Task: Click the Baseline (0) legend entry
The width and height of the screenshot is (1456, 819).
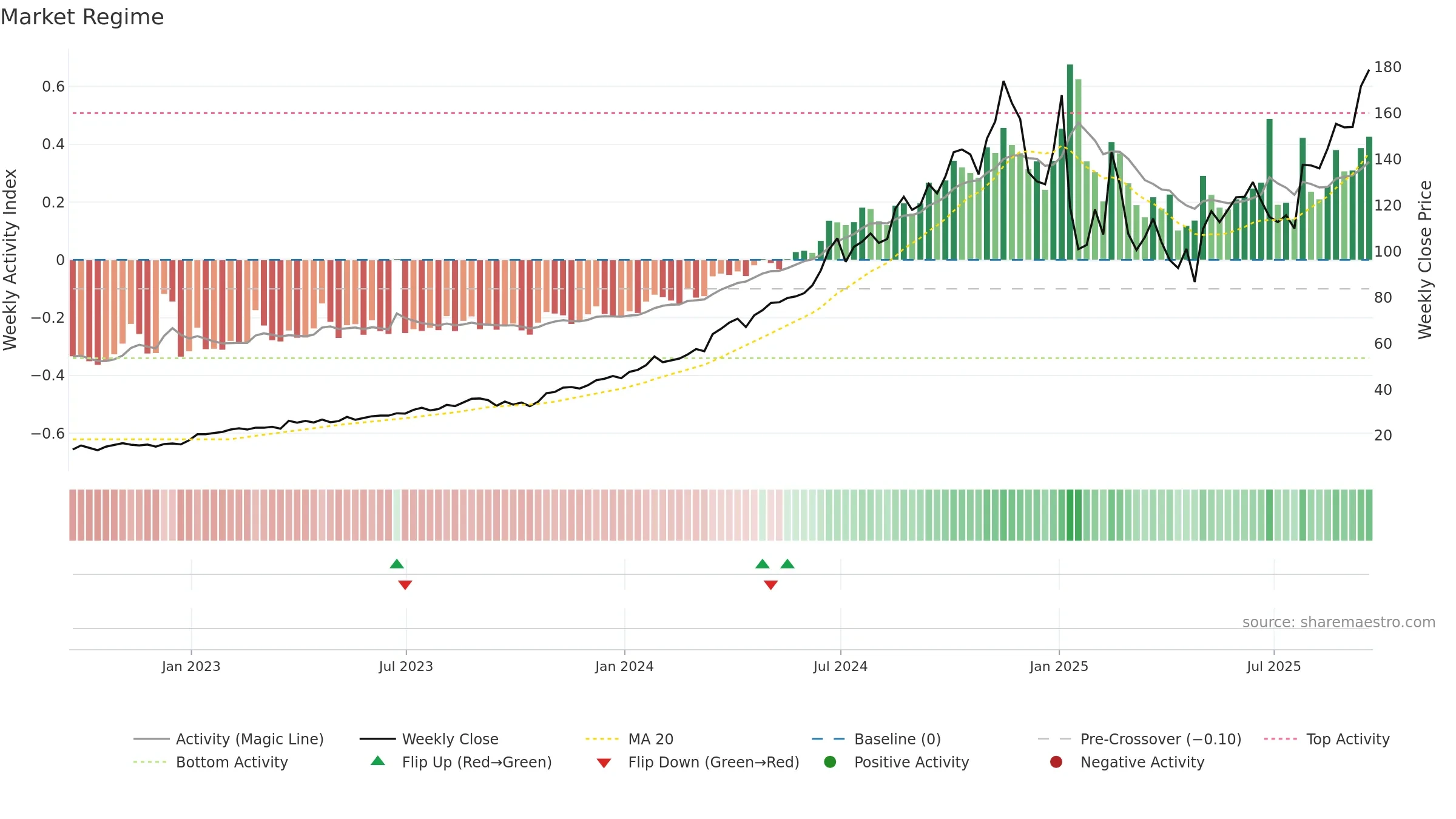Action: pos(876,739)
